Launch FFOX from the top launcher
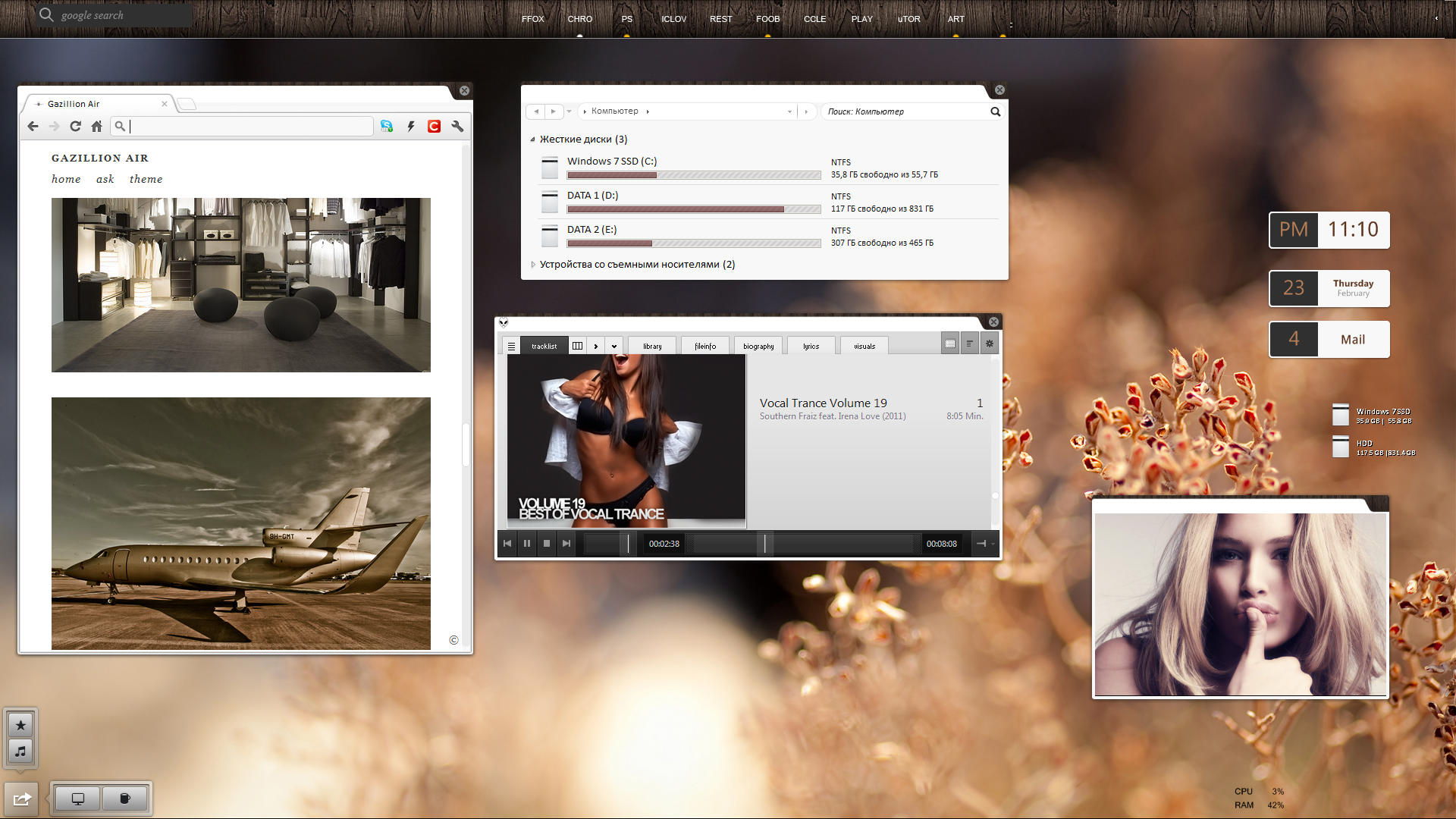Screen dimensions: 1456x819 pyautogui.click(x=532, y=19)
